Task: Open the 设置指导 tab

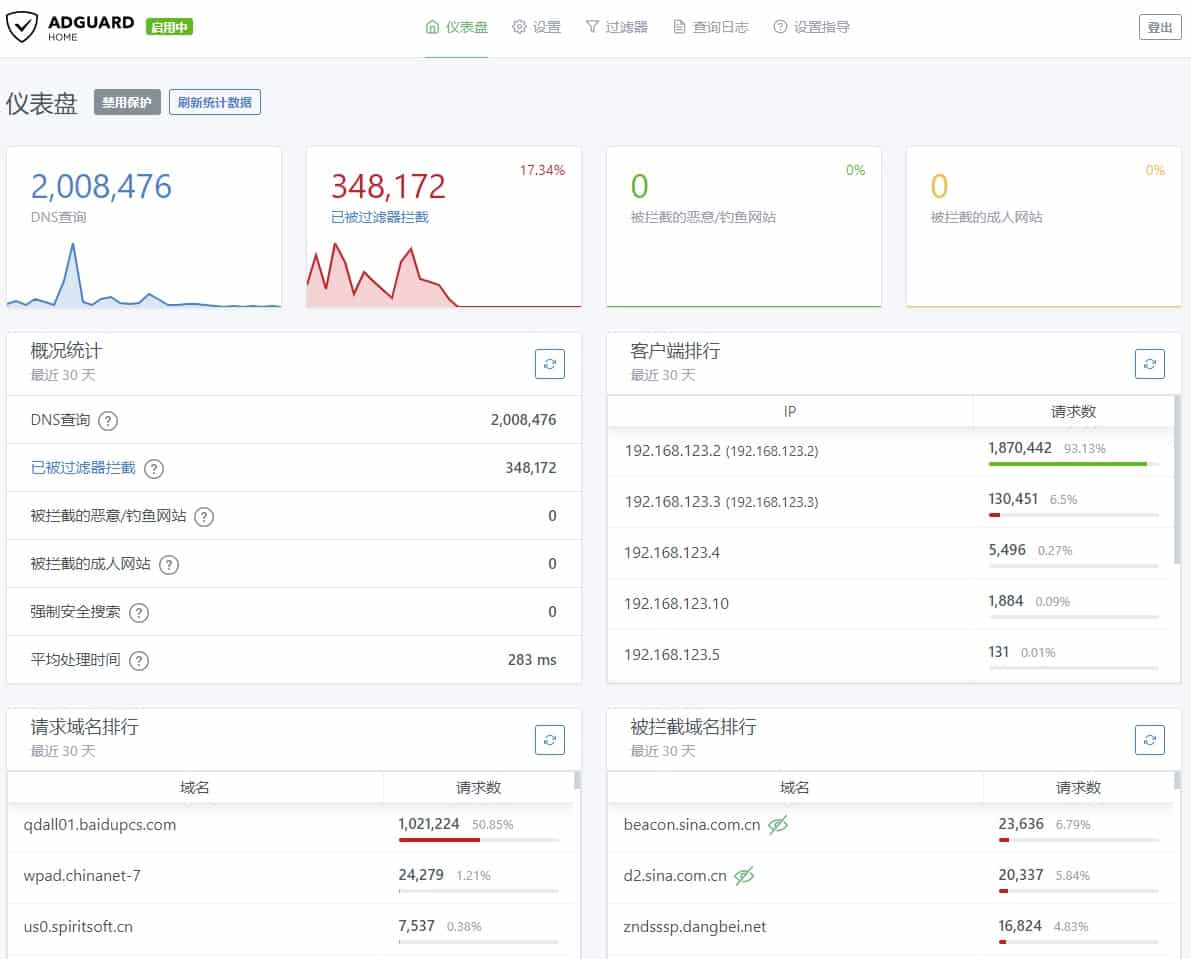Action: click(x=811, y=27)
